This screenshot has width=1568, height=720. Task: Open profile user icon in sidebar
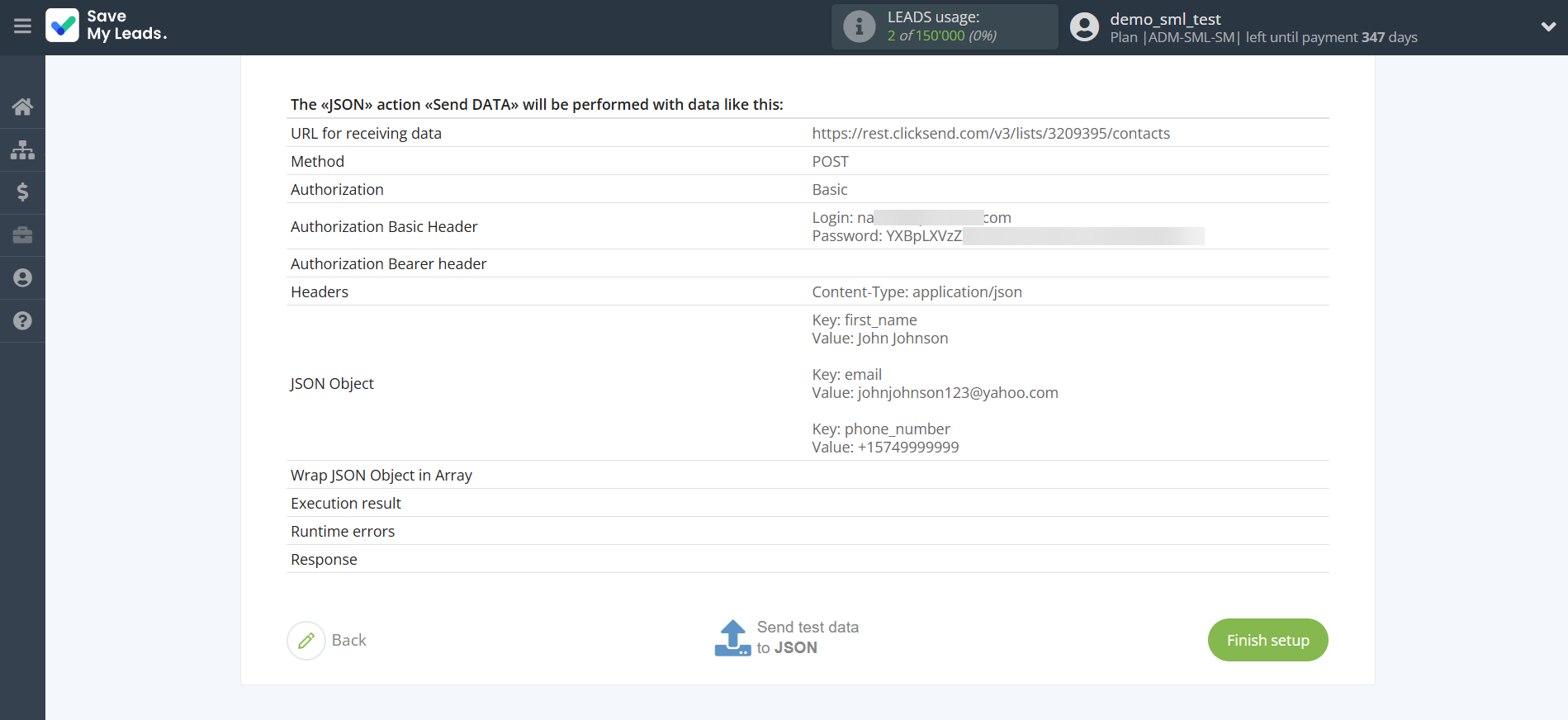pos(22,278)
